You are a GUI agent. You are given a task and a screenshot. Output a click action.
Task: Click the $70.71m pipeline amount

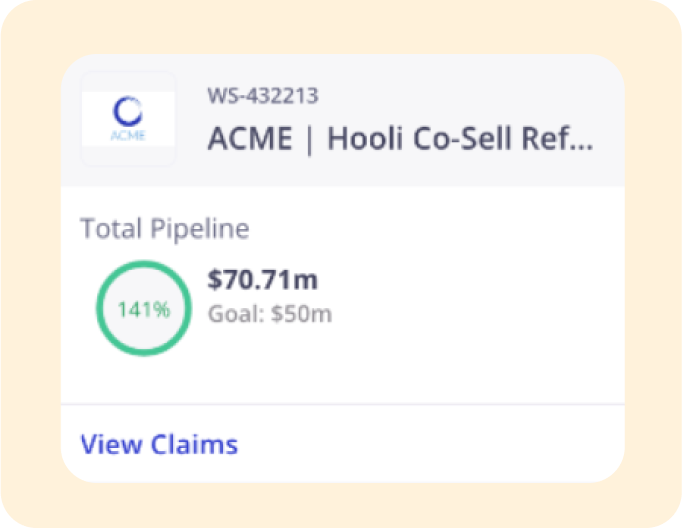(x=262, y=281)
